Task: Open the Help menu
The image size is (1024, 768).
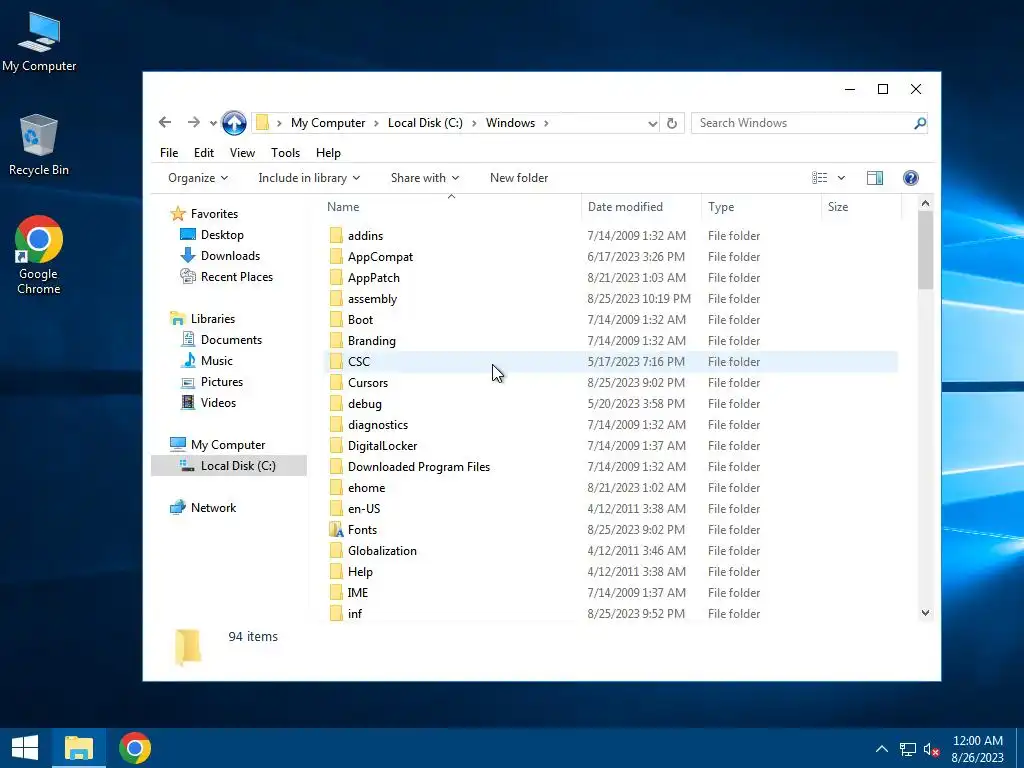Action: coord(328,153)
